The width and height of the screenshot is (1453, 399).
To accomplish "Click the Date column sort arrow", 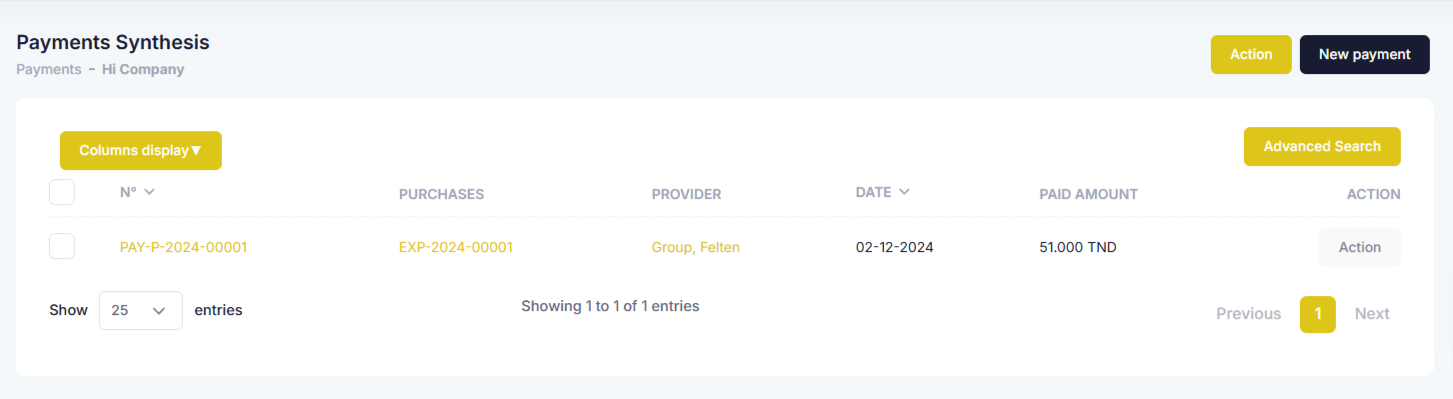I will point(904,192).
